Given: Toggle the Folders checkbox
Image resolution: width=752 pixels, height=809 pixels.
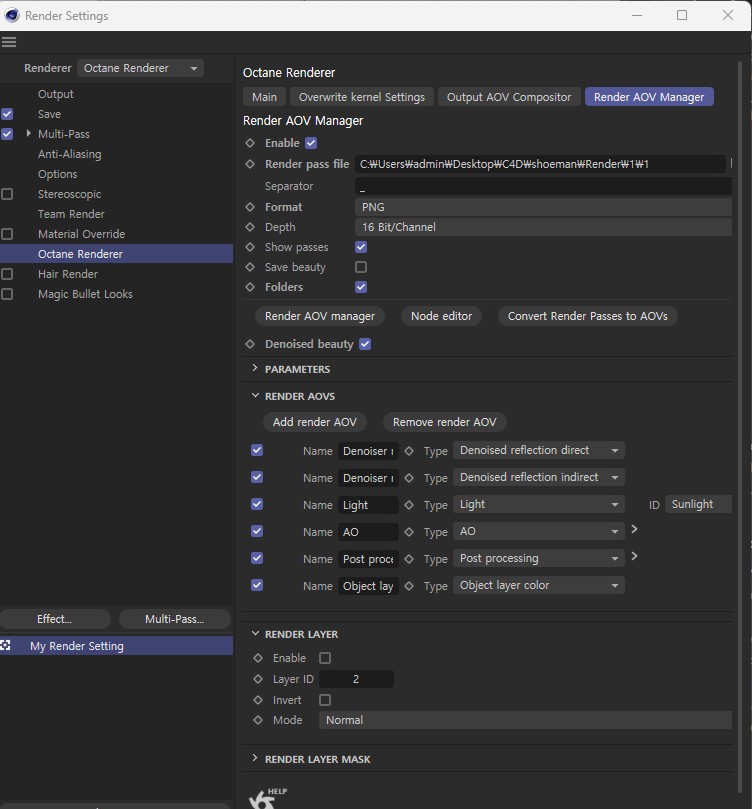Looking at the screenshot, I should point(361,287).
